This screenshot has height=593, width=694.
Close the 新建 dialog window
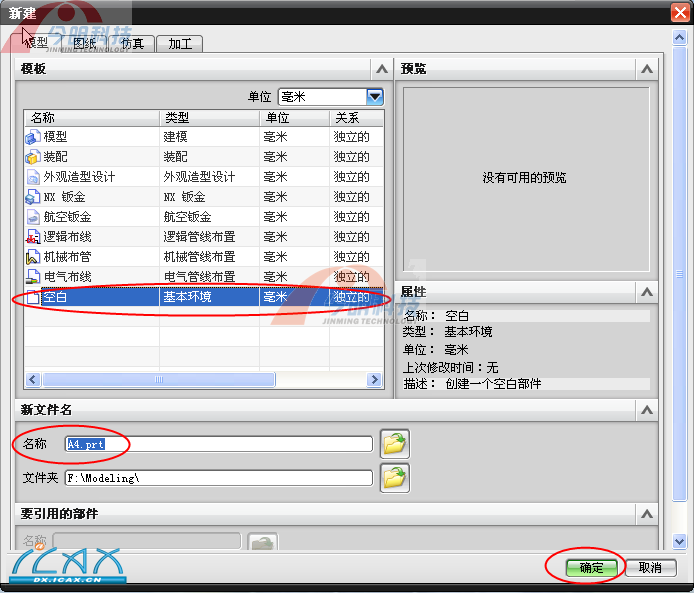click(x=681, y=12)
